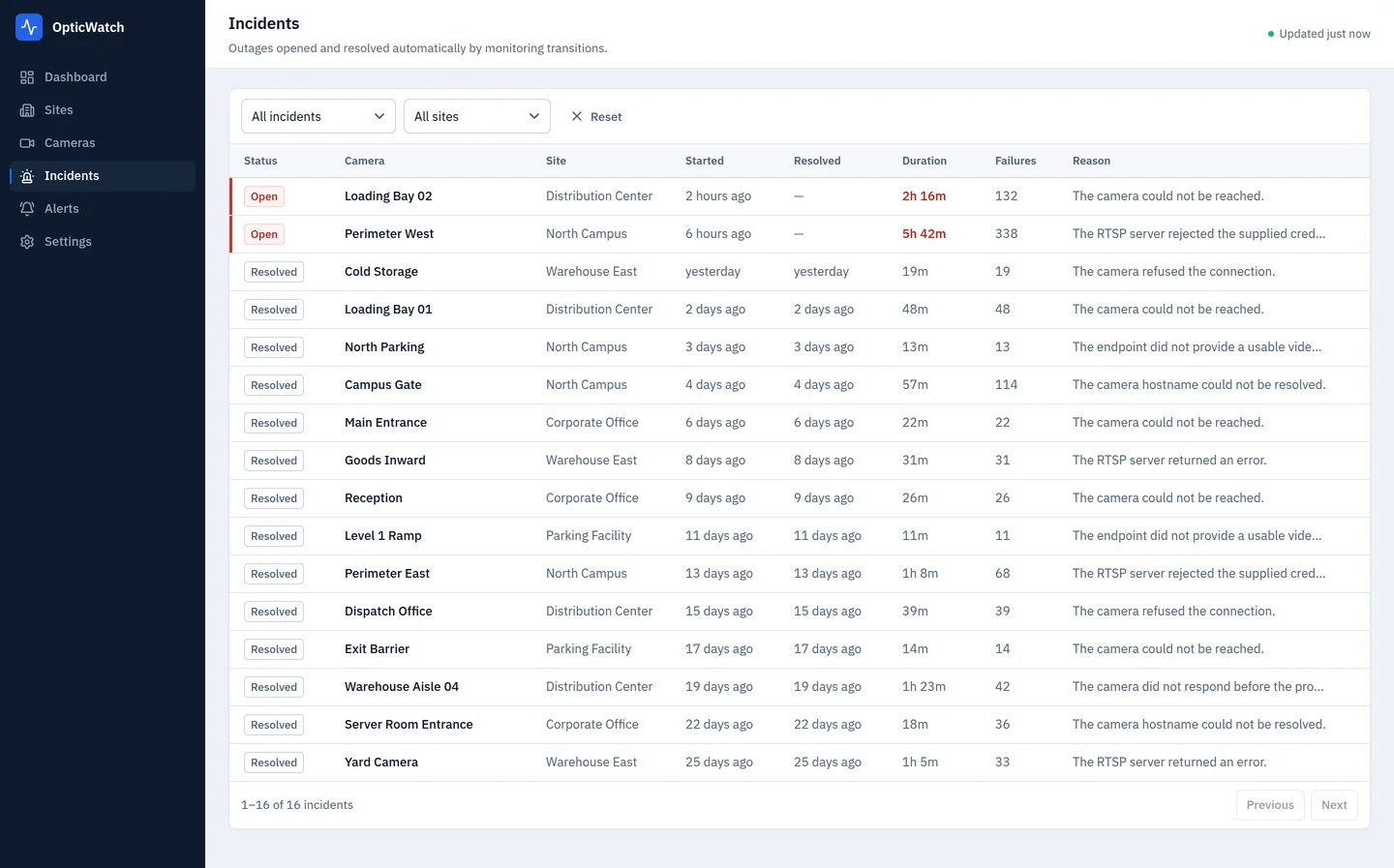Select the Exit Barrier camera name
This screenshot has height=868, width=1394.
[377, 649]
